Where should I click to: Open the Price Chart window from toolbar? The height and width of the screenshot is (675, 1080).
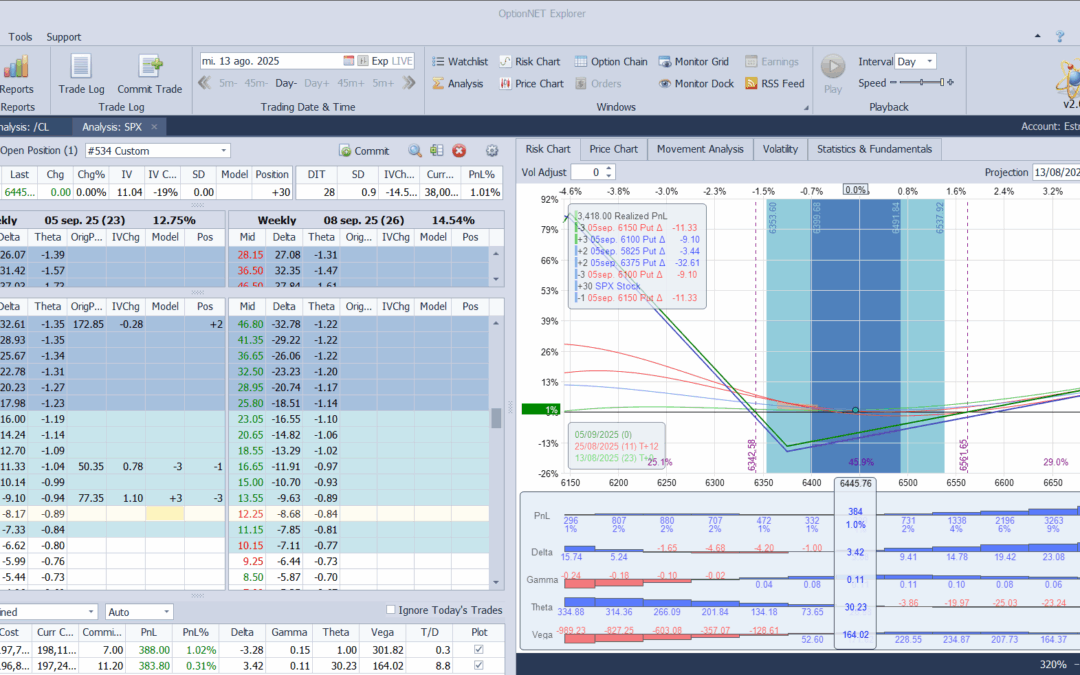click(530, 84)
